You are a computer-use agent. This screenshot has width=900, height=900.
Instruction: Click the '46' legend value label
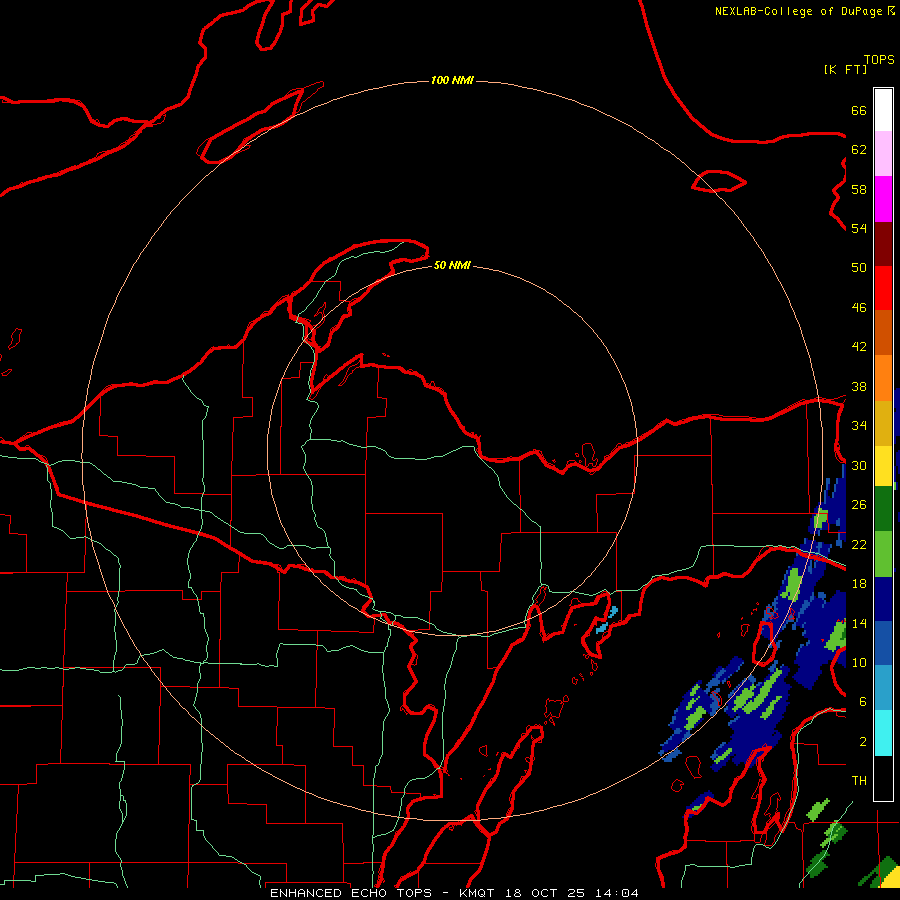(859, 308)
